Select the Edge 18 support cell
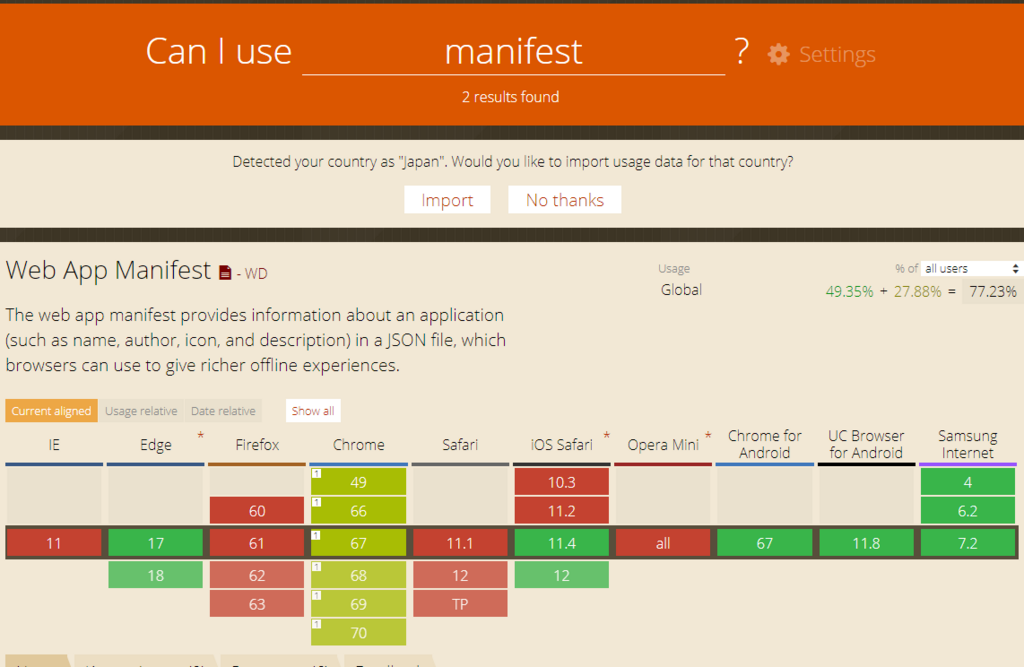The image size is (1024, 667). tap(155, 575)
